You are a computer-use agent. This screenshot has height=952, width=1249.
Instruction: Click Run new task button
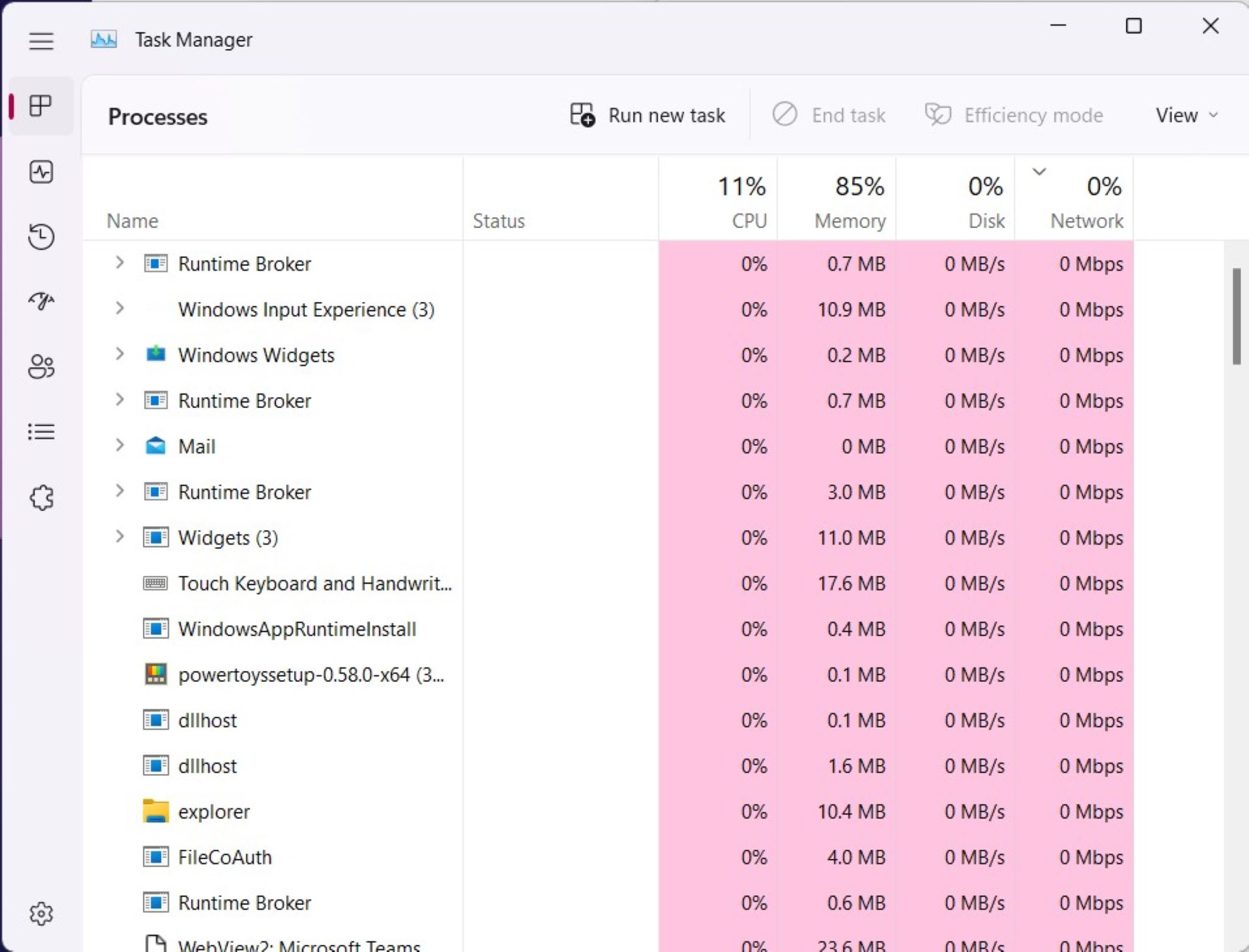coord(648,115)
